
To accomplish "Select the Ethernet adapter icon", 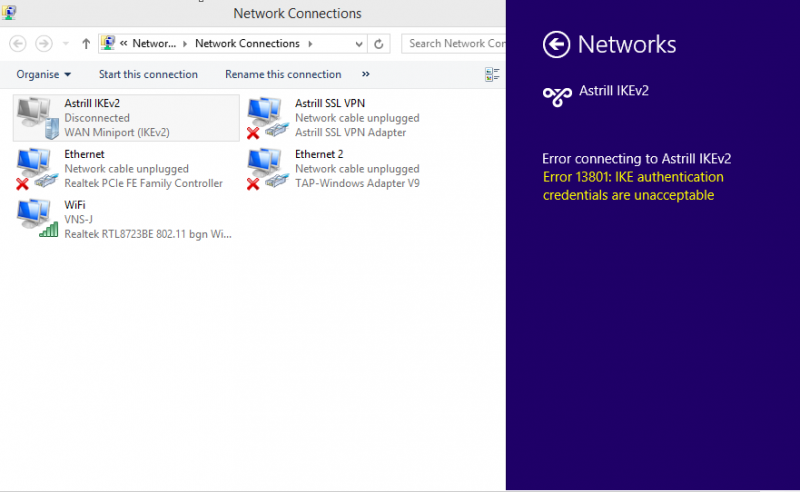I will [37, 169].
